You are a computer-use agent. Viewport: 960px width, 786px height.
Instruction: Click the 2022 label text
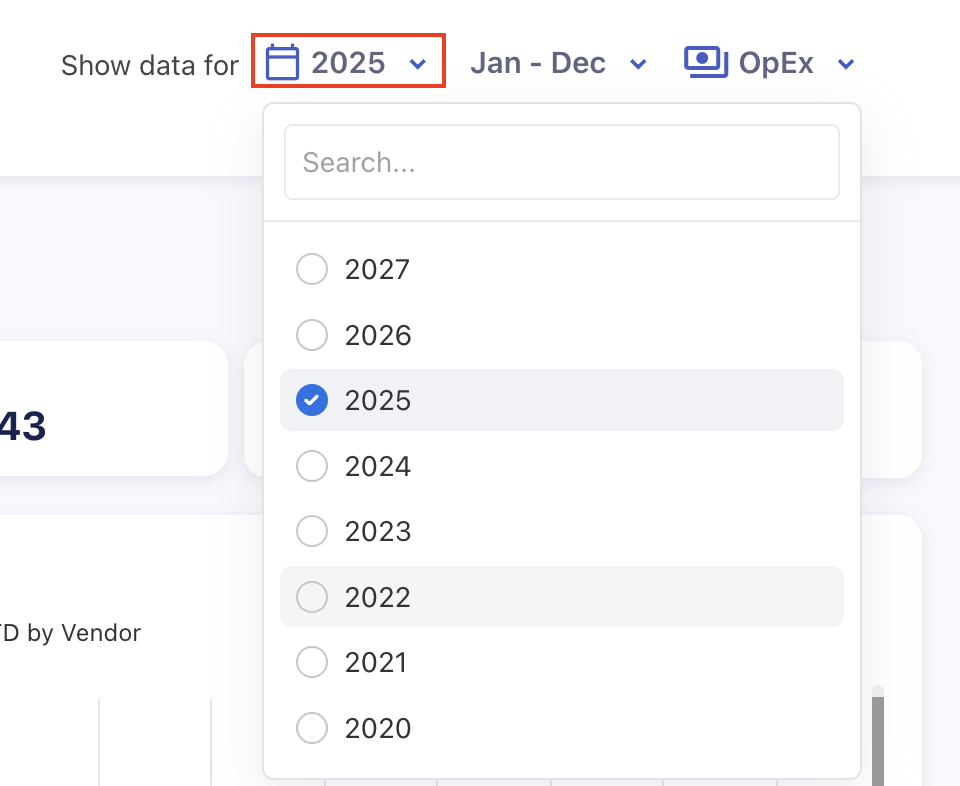tap(378, 597)
